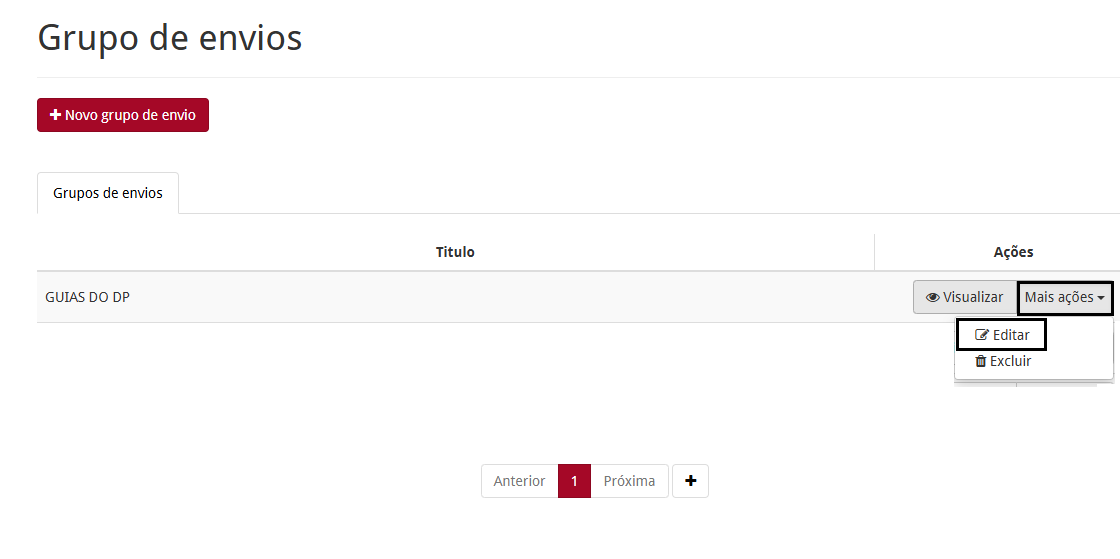1120x559 pixels.
Task: Click the caret arrow on Mais ações
Action: point(1101,298)
